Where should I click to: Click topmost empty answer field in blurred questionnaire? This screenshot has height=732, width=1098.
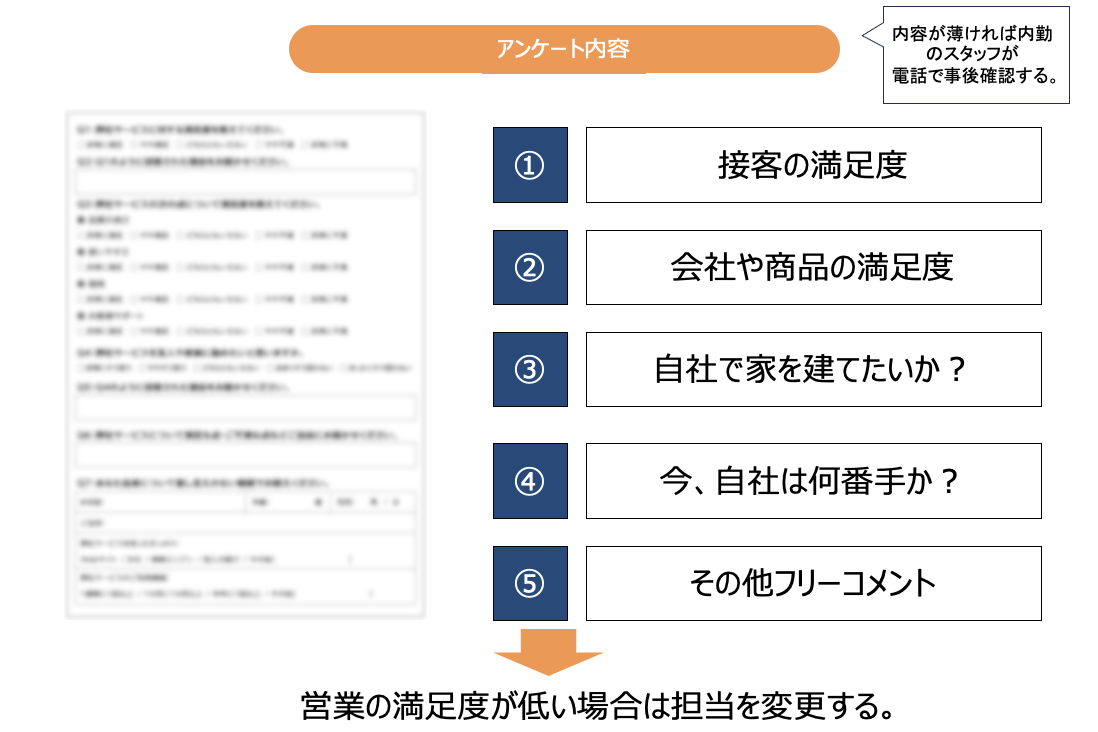click(245, 182)
